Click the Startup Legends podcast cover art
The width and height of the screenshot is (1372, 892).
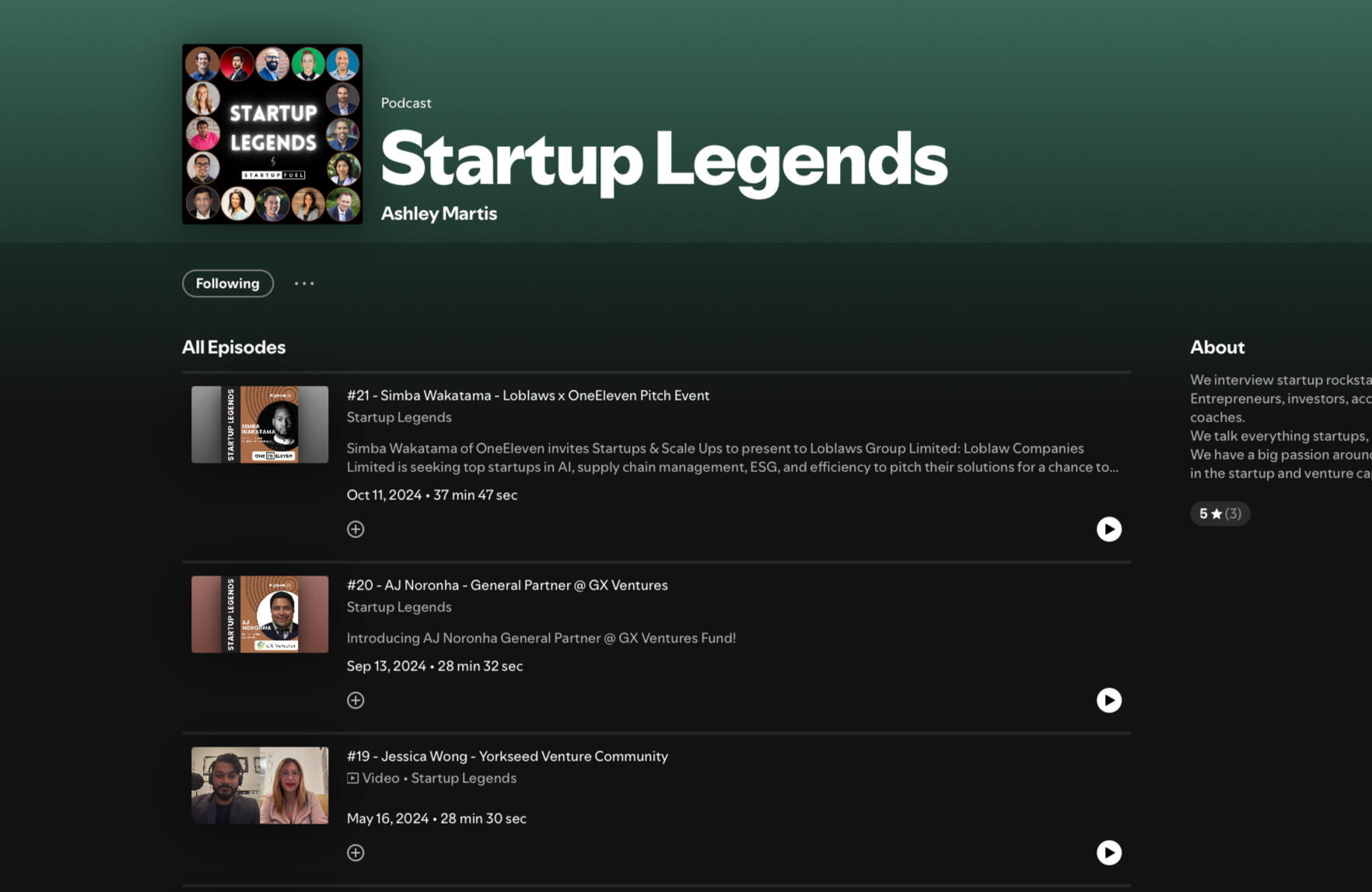pyautogui.click(x=271, y=133)
